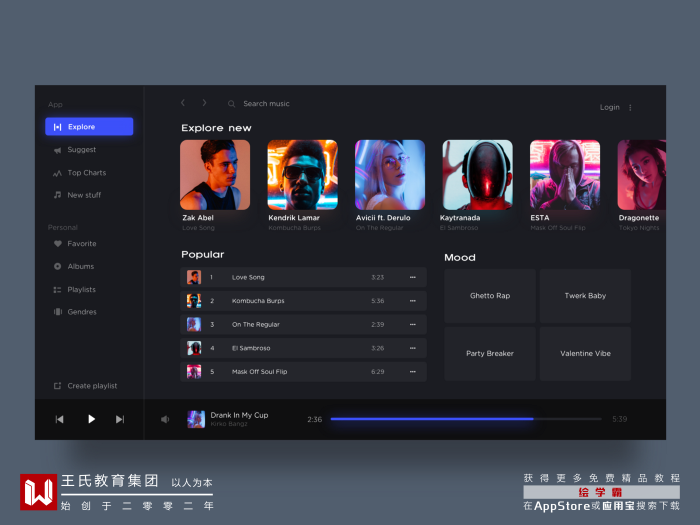Mute audio with the speaker icon

[x=165, y=419]
